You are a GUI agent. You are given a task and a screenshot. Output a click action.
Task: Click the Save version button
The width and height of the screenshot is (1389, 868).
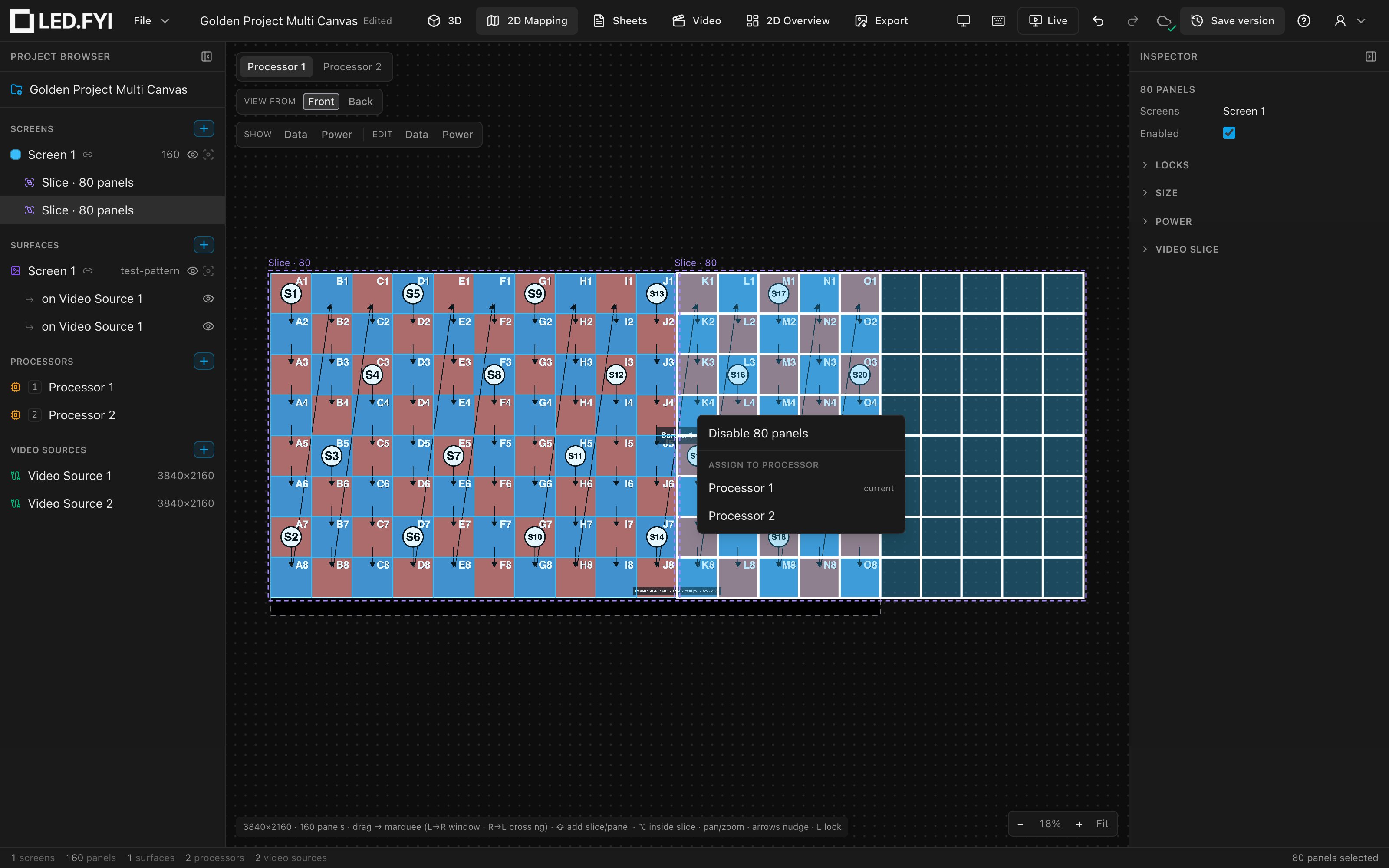1232,21
